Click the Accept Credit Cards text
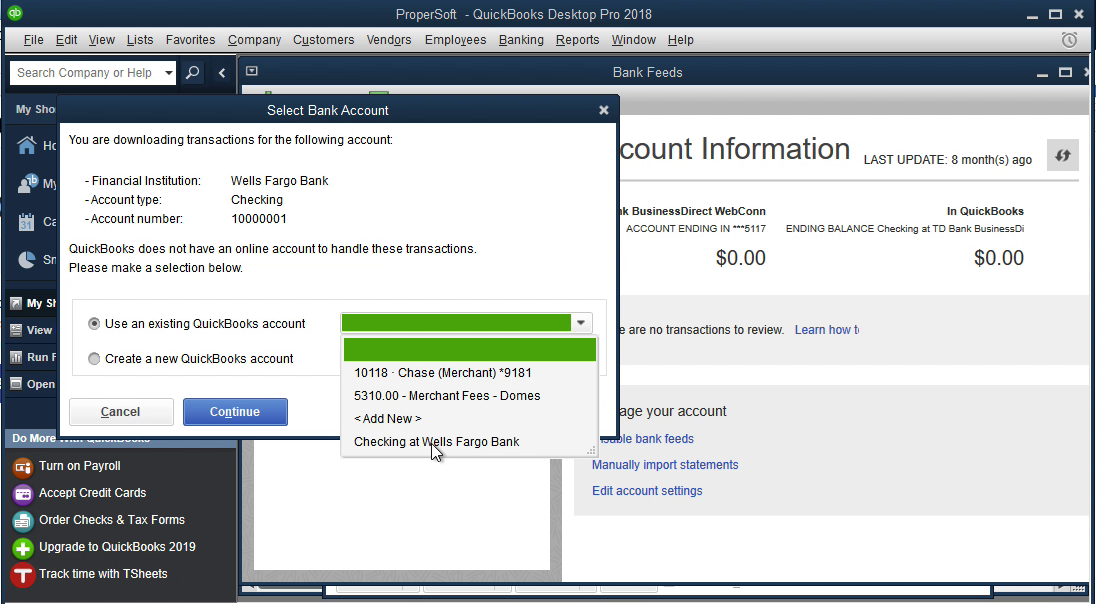Screen dimensions: 1096x604 (x=92, y=493)
